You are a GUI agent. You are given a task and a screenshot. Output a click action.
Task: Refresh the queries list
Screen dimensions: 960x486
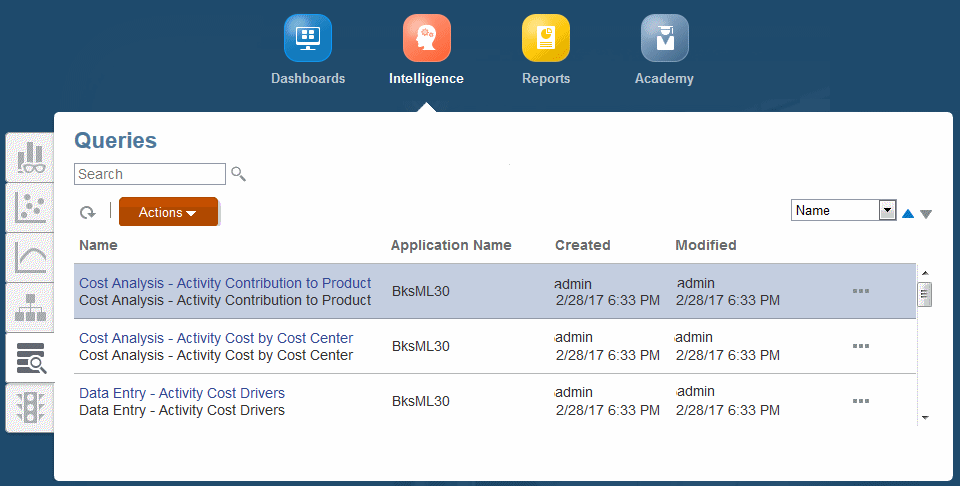tap(88, 212)
